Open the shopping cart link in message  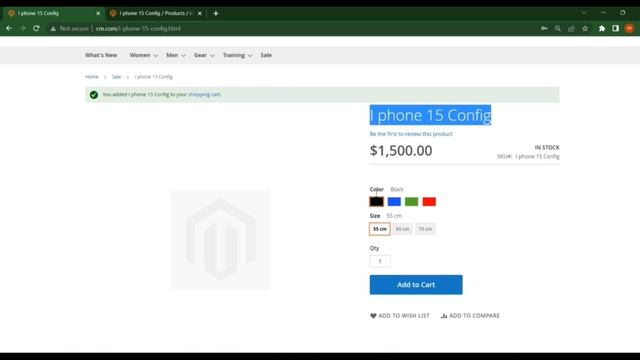(204, 94)
